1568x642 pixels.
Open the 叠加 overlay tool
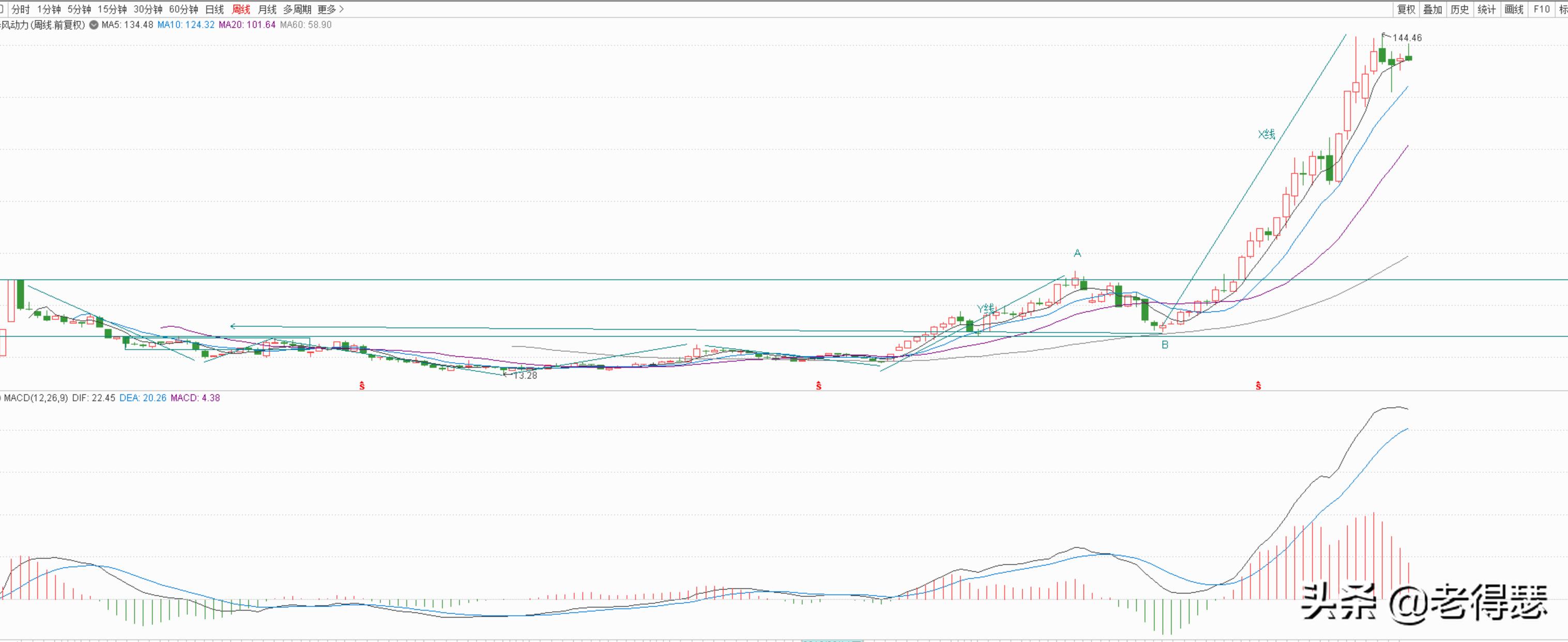[1432, 9]
